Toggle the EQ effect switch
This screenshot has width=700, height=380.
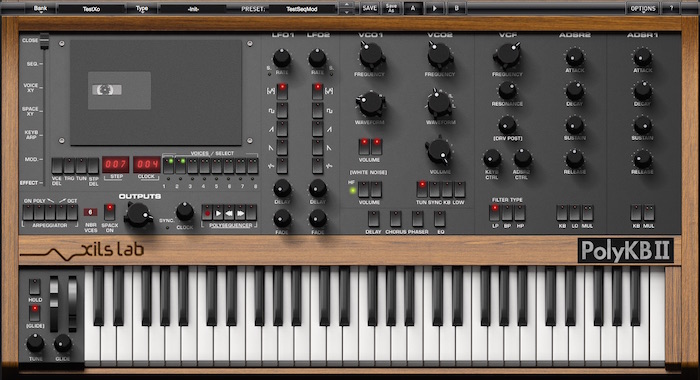coord(440,219)
